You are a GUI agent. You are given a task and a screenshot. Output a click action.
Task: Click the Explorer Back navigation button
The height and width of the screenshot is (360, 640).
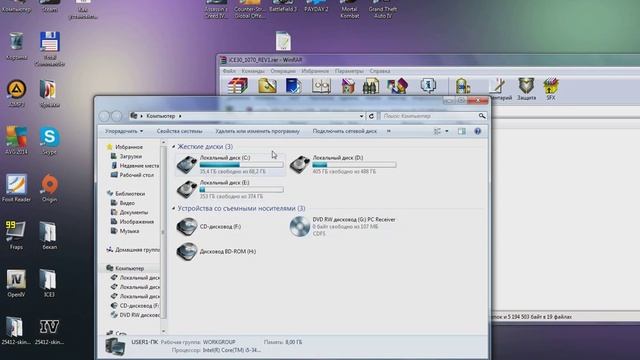(x=104, y=116)
